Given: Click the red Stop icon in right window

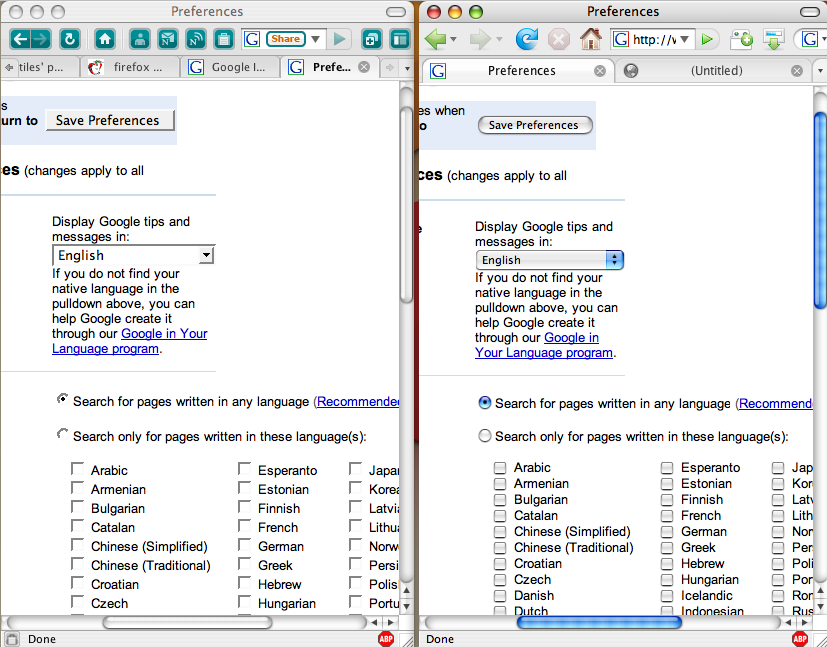Looking at the screenshot, I should (x=559, y=39).
